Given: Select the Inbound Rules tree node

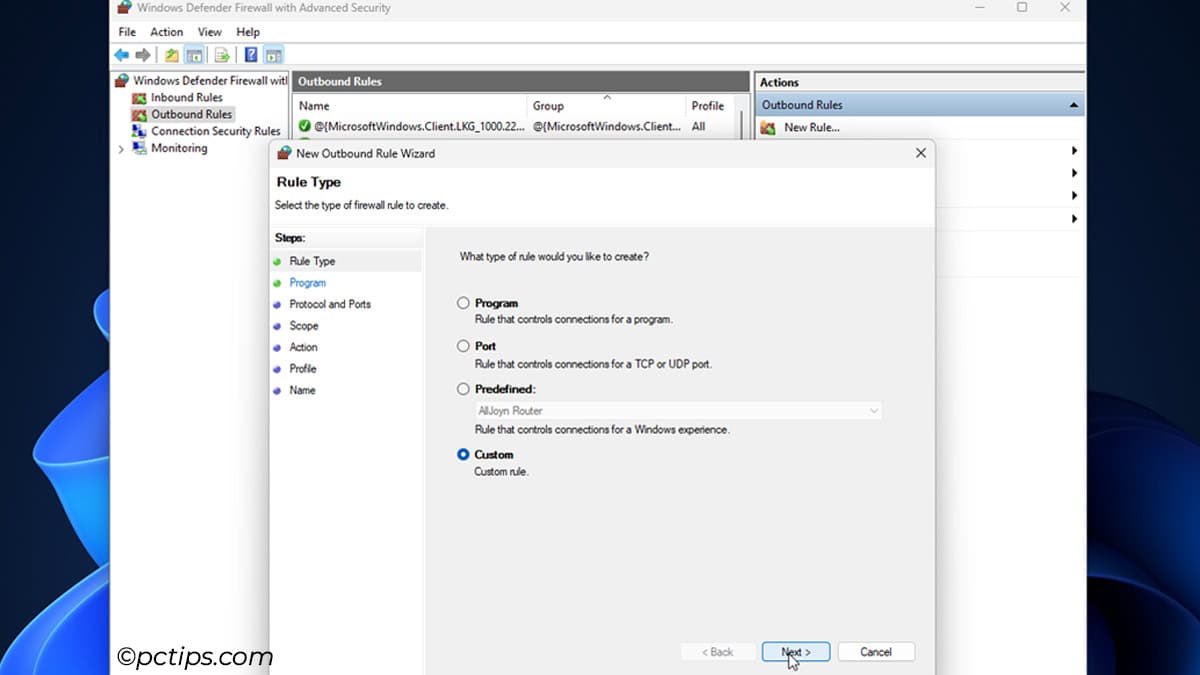Looking at the screenshot, I should coord(186,97).
